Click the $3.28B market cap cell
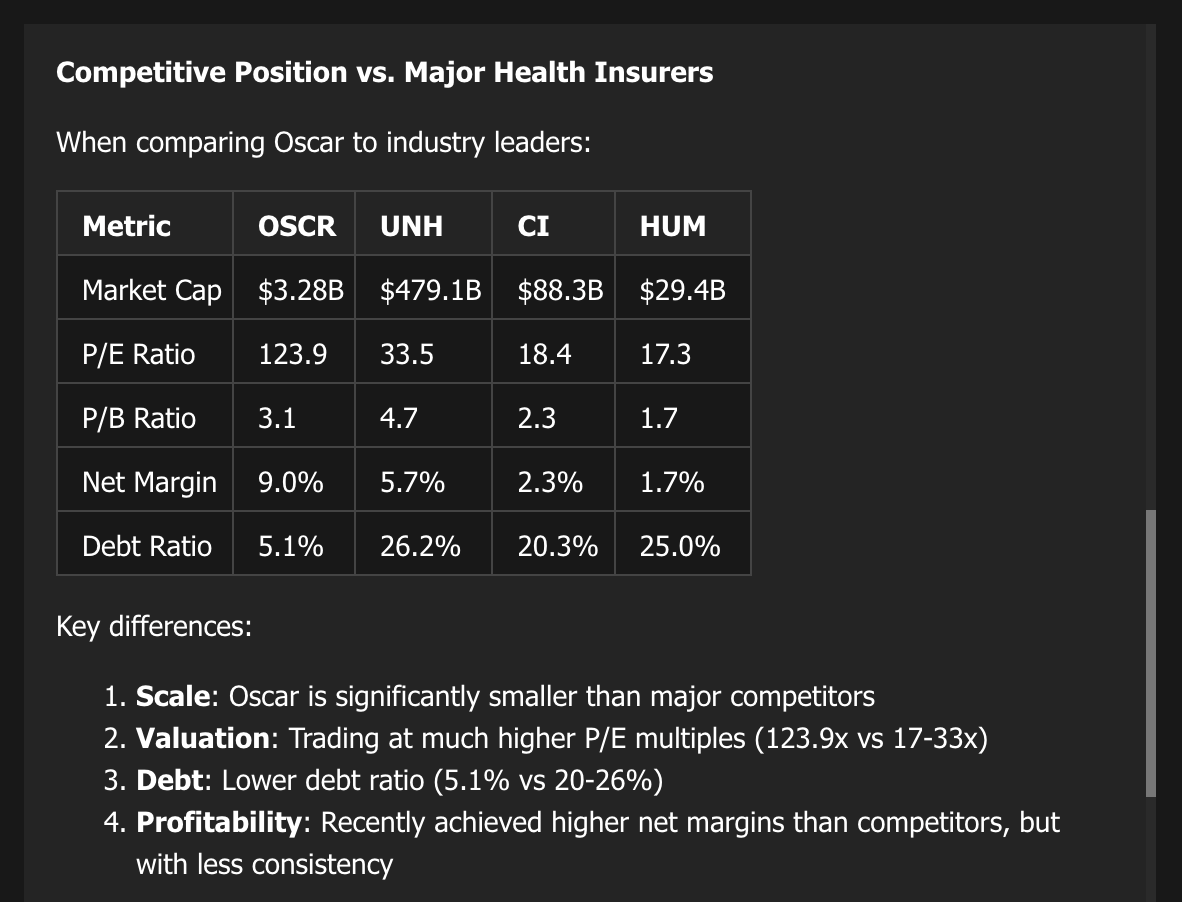Viewport: 1182px width, 902px height. pos(300,290)
